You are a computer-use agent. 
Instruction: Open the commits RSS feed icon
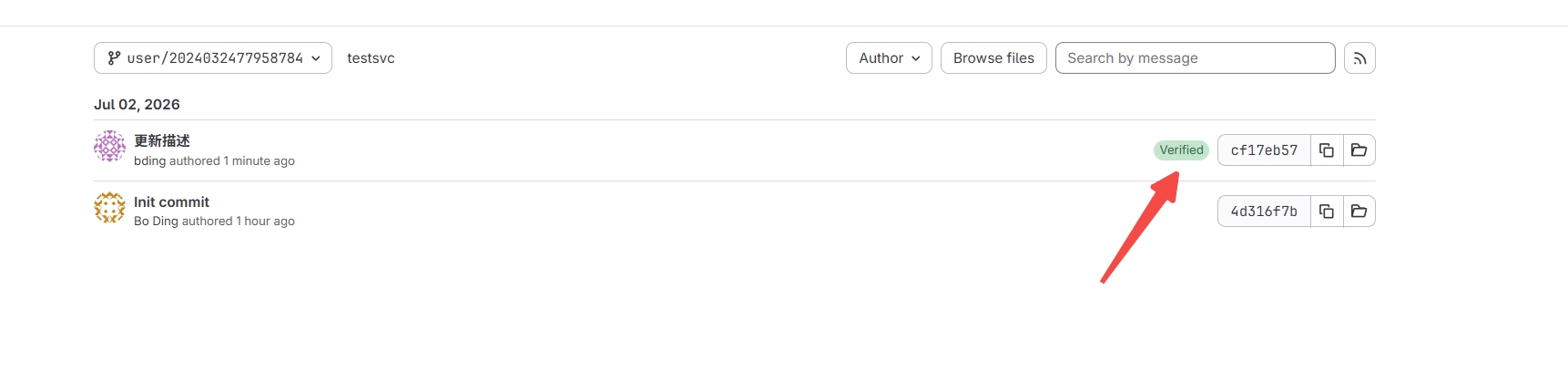pos(1359,58)
